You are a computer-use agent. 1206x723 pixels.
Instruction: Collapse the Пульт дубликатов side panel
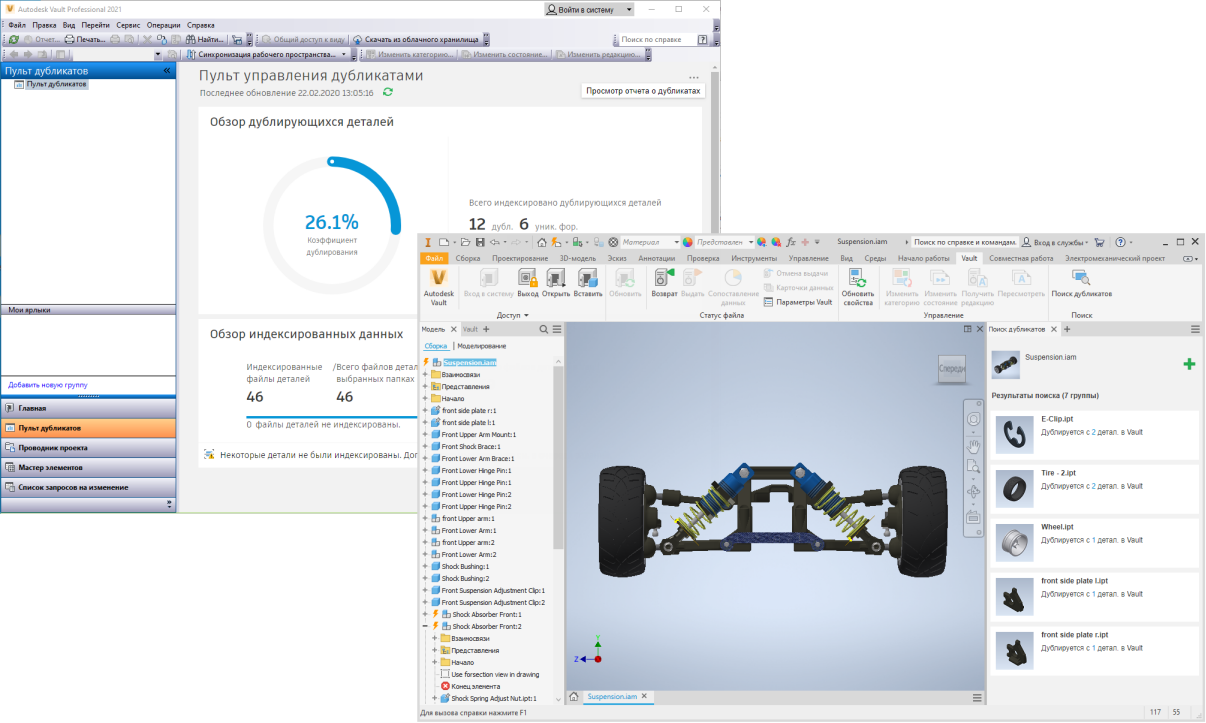pyautogui.click(x=168, y=71)
